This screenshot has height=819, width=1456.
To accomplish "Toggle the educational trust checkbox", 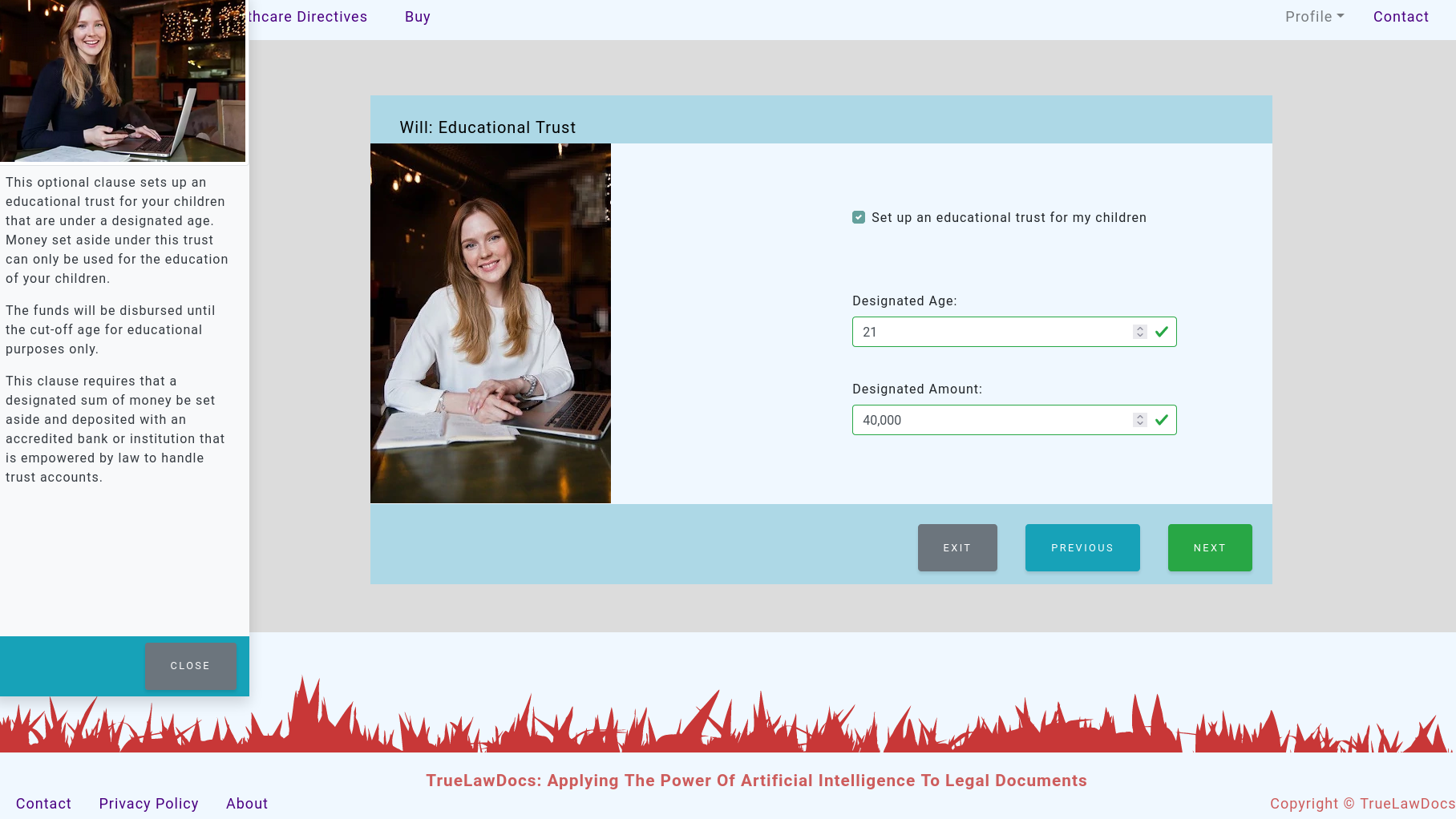I will (x=859, y=217).
